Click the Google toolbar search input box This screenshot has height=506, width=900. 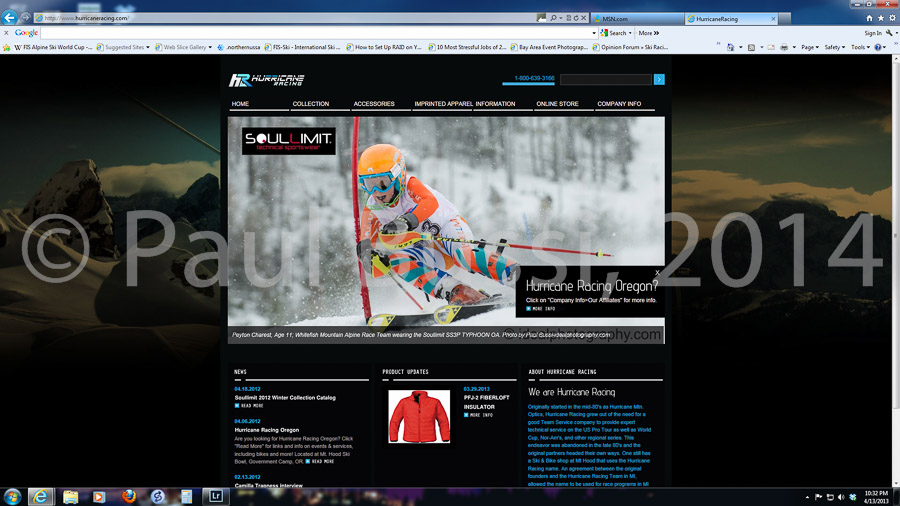coord(316,33)
